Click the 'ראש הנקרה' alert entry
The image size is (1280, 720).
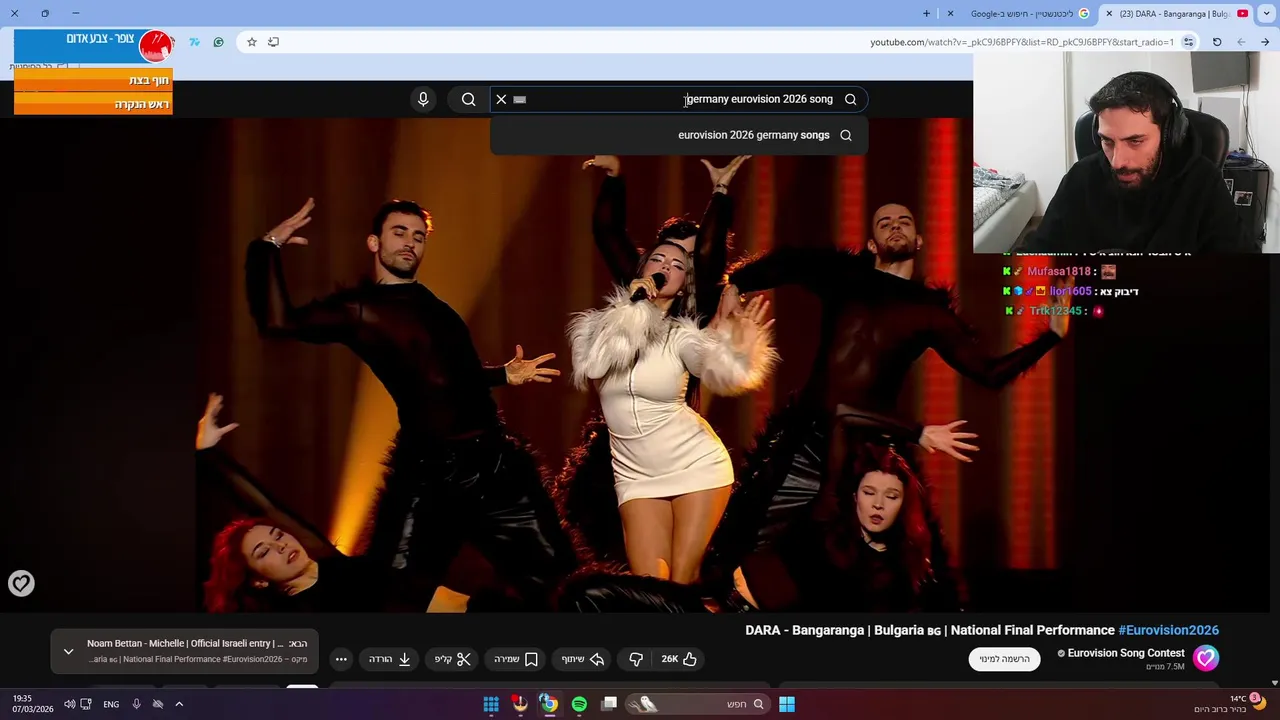coord(93,104)
